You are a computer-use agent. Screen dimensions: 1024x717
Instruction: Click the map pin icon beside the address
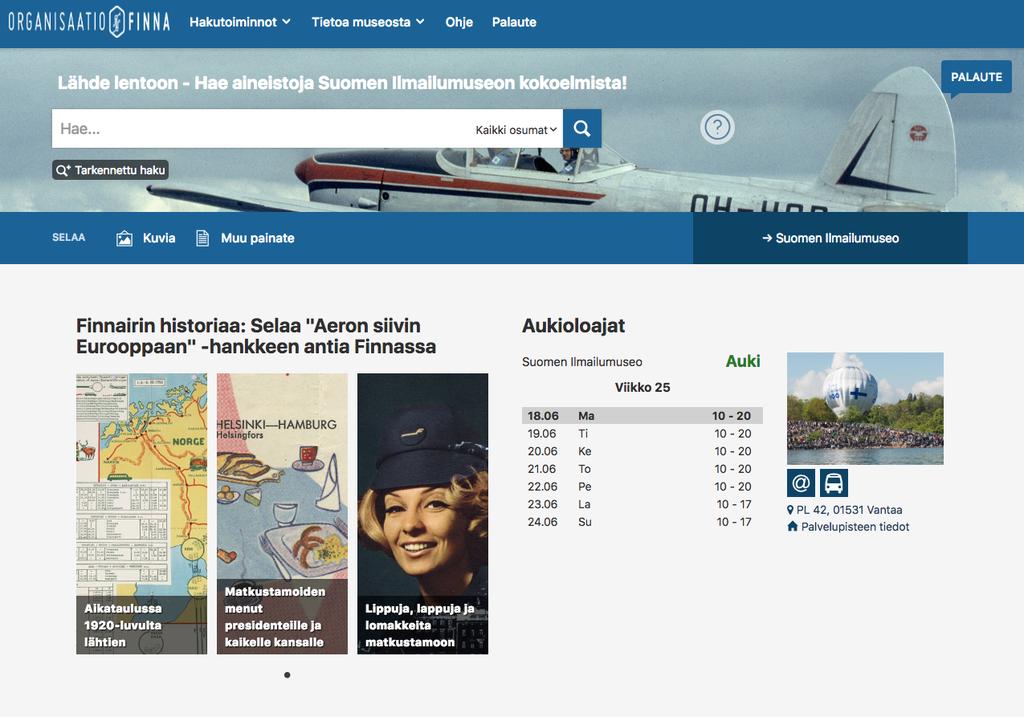point(790,510)
